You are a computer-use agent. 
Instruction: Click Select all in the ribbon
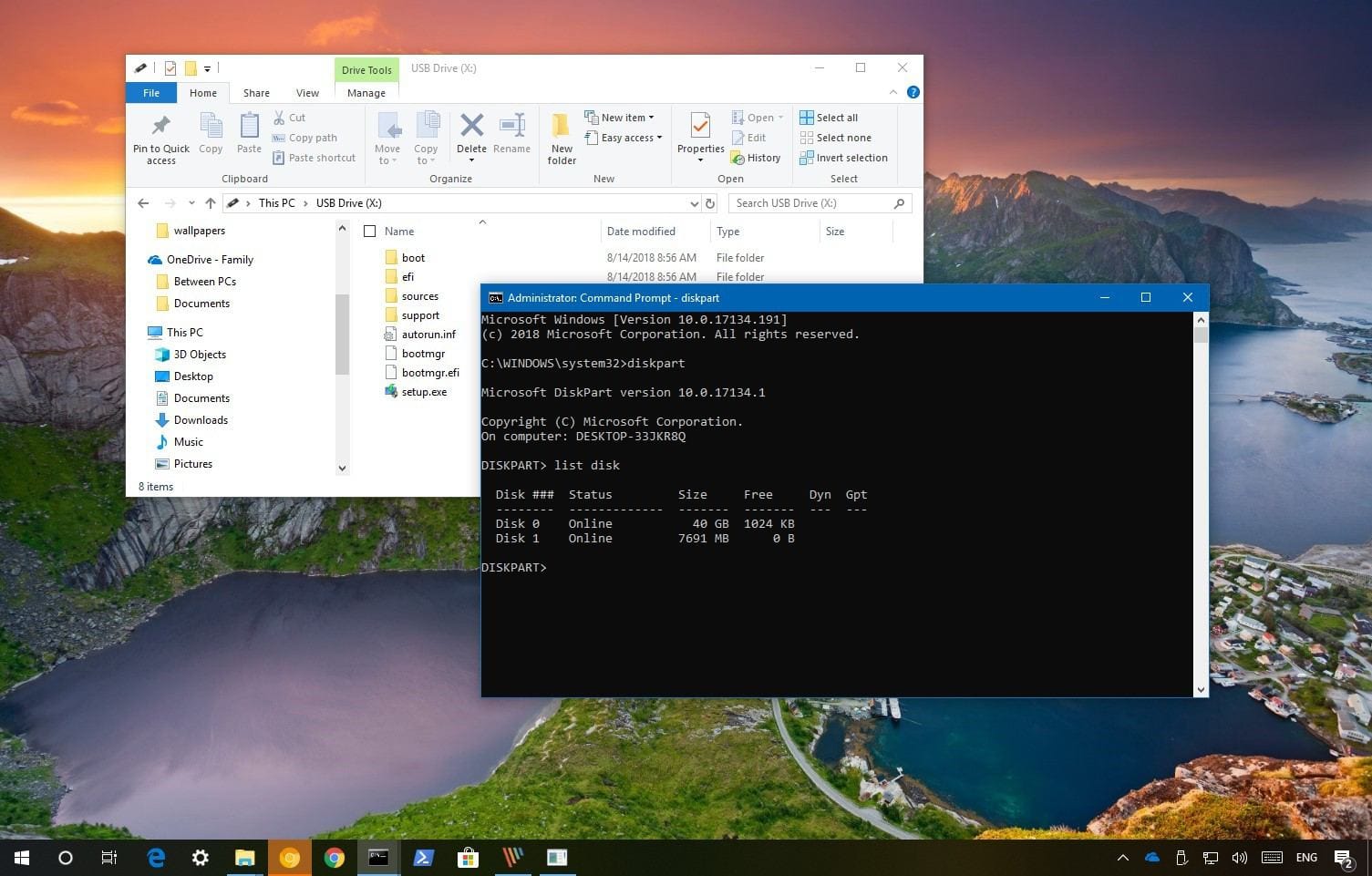(829, 118)
